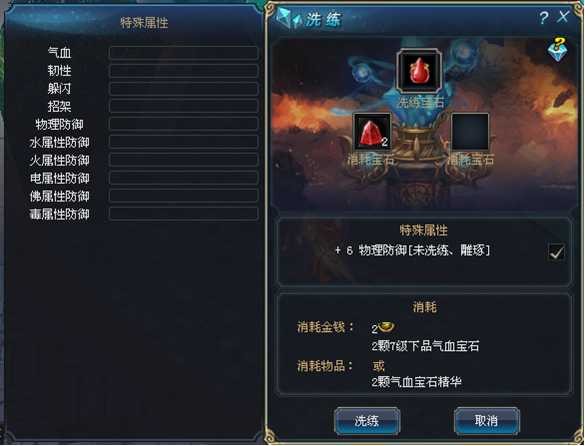Click the 洗练 button
Image resolution: width=585 pixels, height=446 pixels.
point(367,421)
